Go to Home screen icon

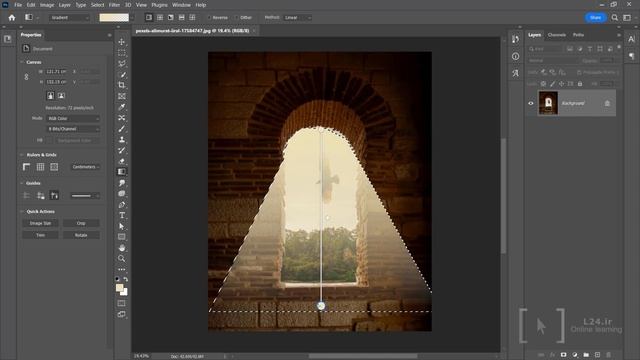click(x=12, y=18)
